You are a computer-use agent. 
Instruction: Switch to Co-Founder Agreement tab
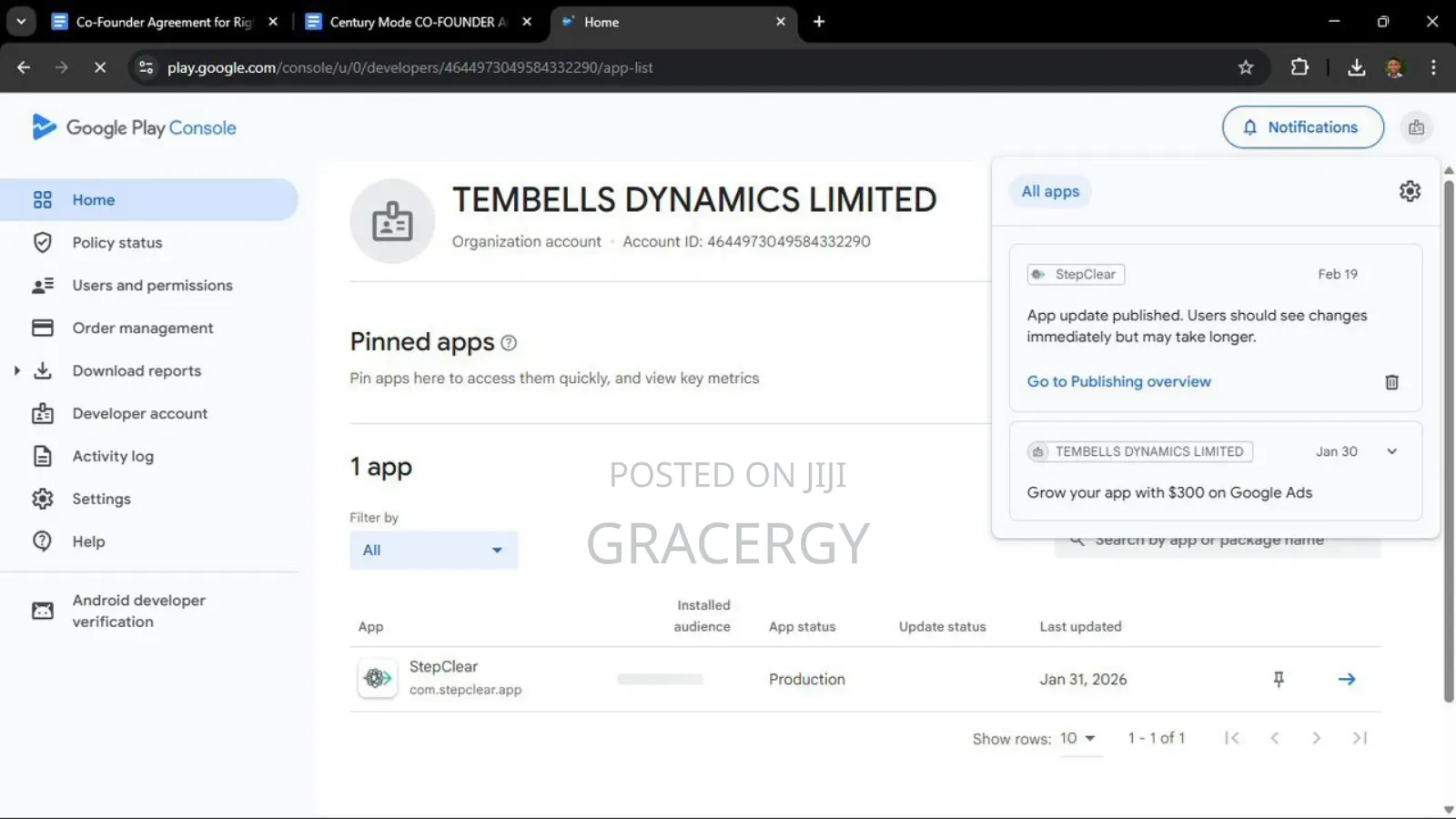click(x=164, y=22)
